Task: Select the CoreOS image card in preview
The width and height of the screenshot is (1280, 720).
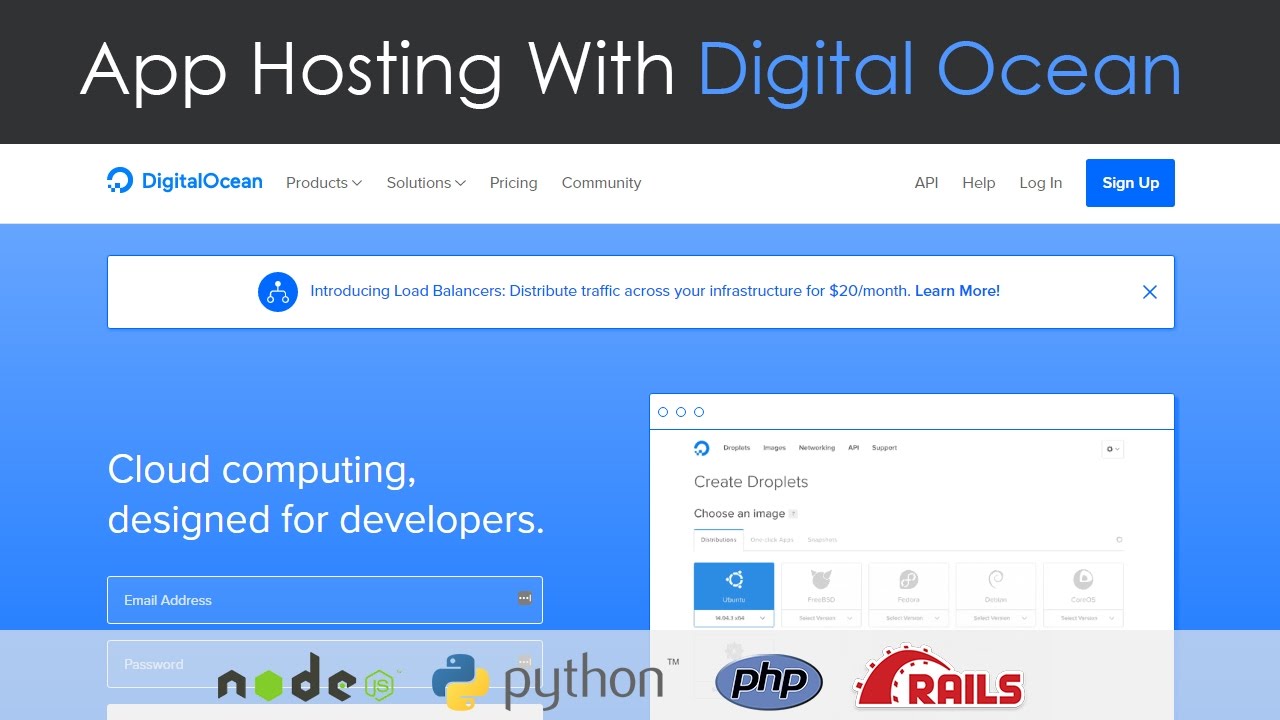Action: (x=1083, y=585)
